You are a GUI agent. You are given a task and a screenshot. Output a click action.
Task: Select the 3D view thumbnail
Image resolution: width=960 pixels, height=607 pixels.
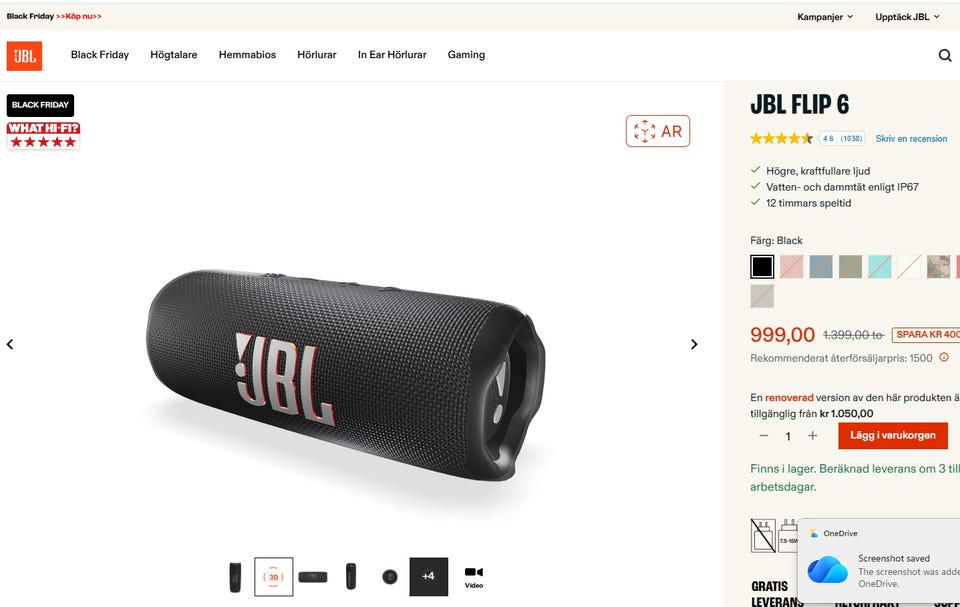[274, 576]
